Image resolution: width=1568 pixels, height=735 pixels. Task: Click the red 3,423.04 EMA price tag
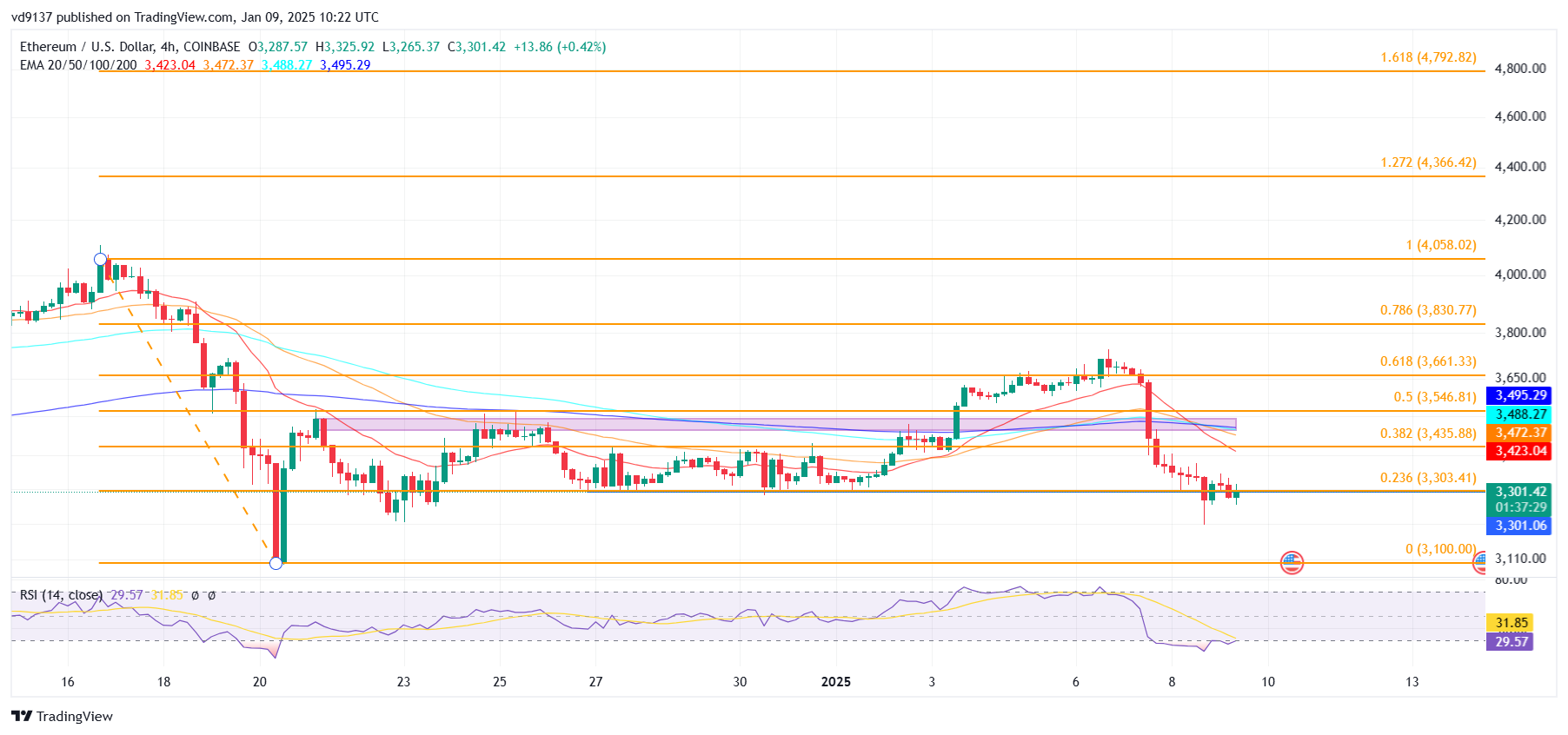pyautogui.click(x=1520, y=451)
